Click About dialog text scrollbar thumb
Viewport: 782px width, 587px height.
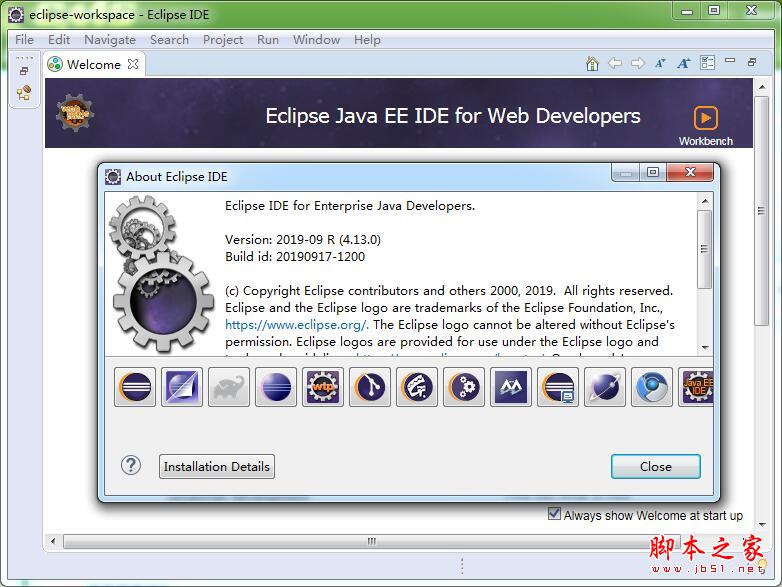[x=704, y=249]
